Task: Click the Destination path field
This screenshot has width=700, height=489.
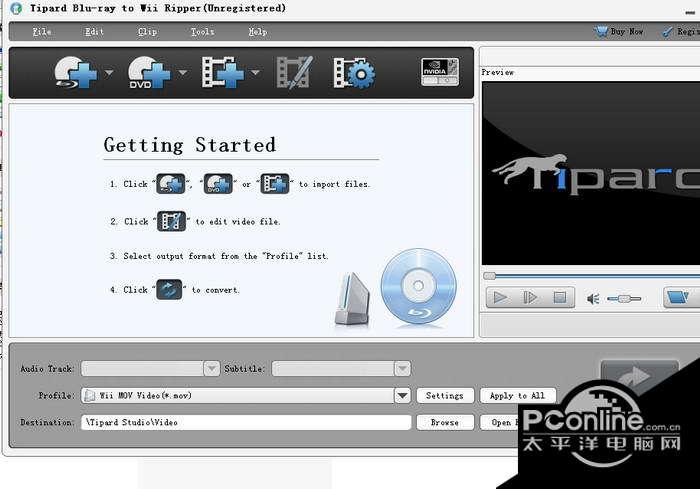Action: [x=246, y=422]
